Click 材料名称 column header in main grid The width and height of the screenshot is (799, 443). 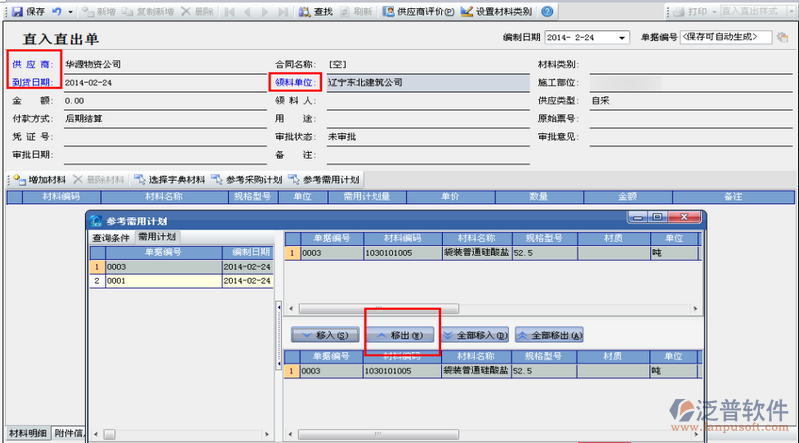pos(164,197)
